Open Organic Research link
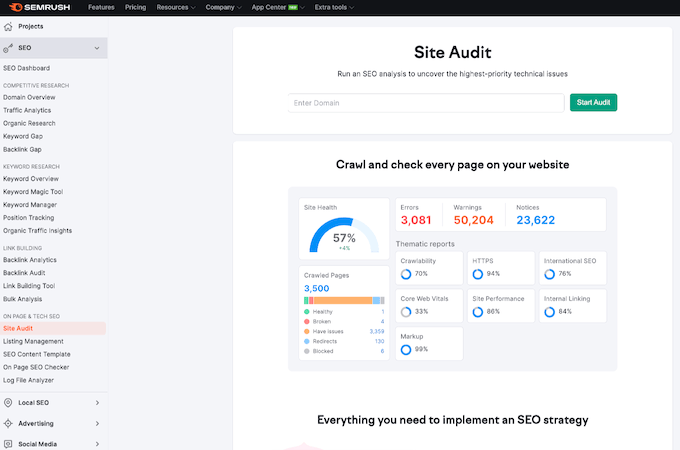The height and width of the screenshot is (450, 680). [x=29, y=123]
